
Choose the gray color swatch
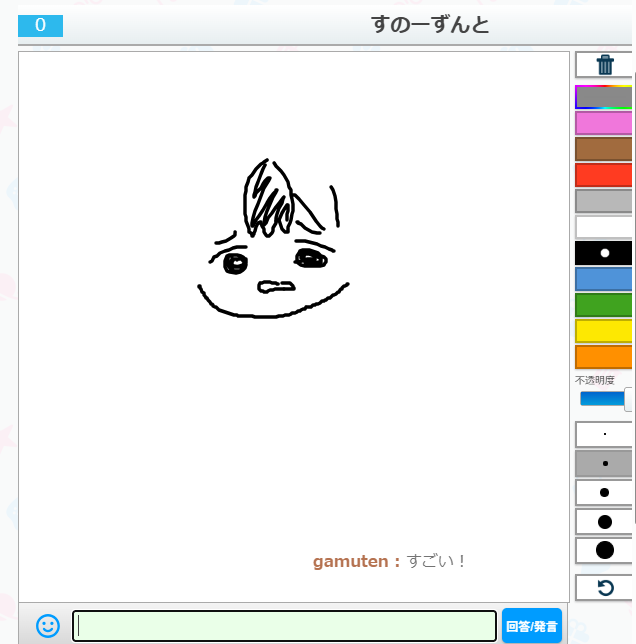coord(605,201)
